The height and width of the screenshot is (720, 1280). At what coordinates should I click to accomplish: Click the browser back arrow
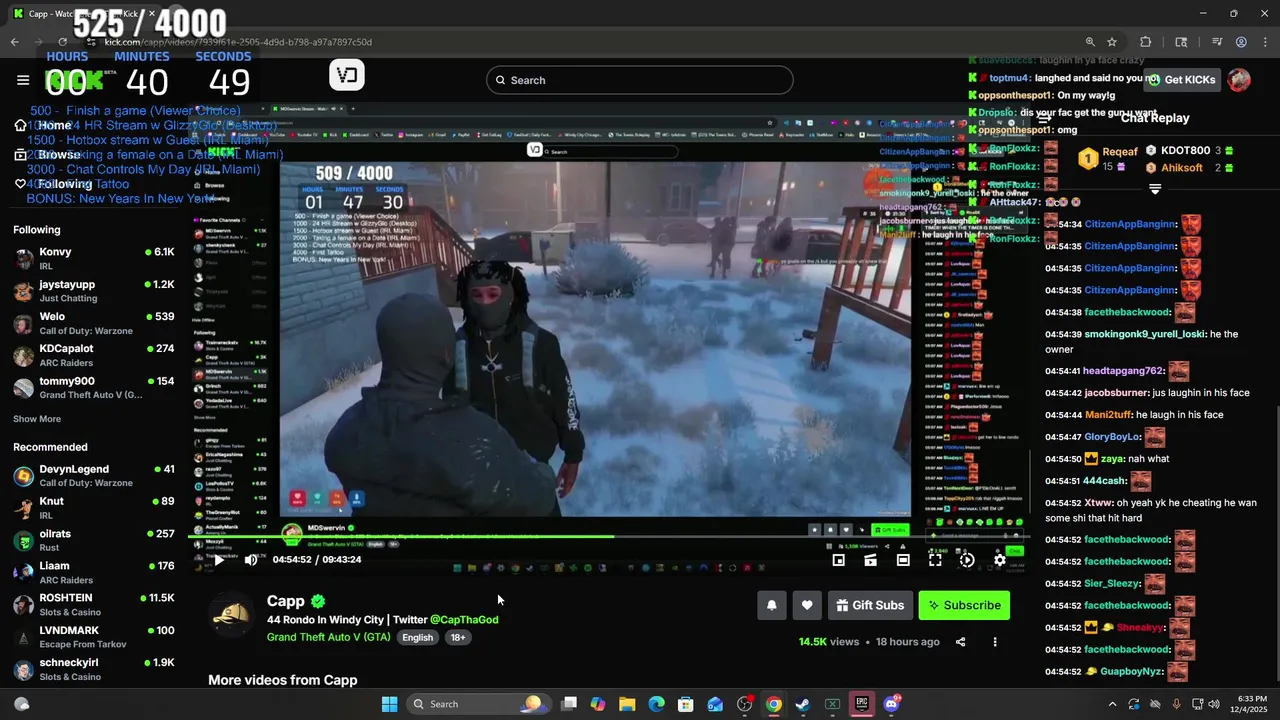(x=14, y=42)
